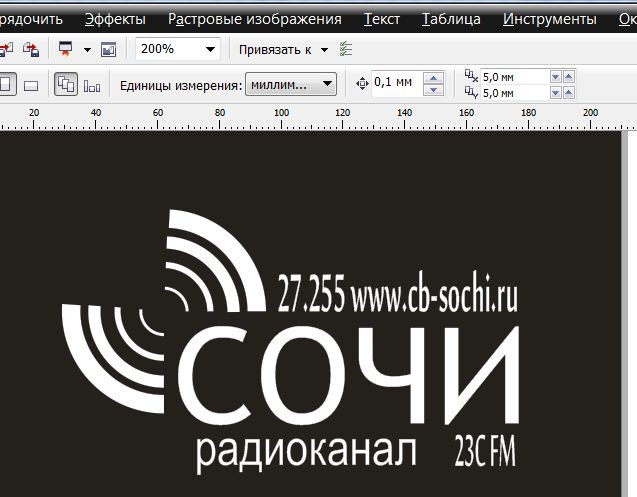Viewport: 637px width, 497px height.
Task: Toggle the All Pages layout button
Action: (x=66, y=85)
